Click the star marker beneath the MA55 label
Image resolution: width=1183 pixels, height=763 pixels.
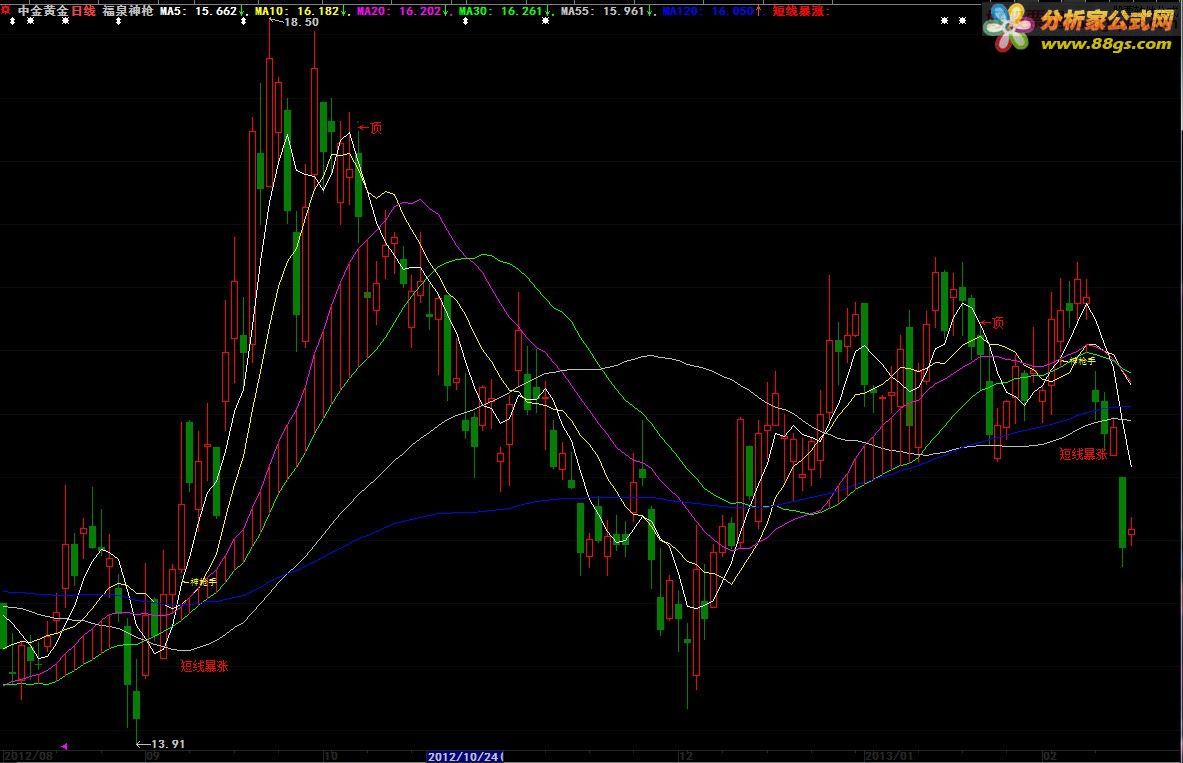point(545,21)
